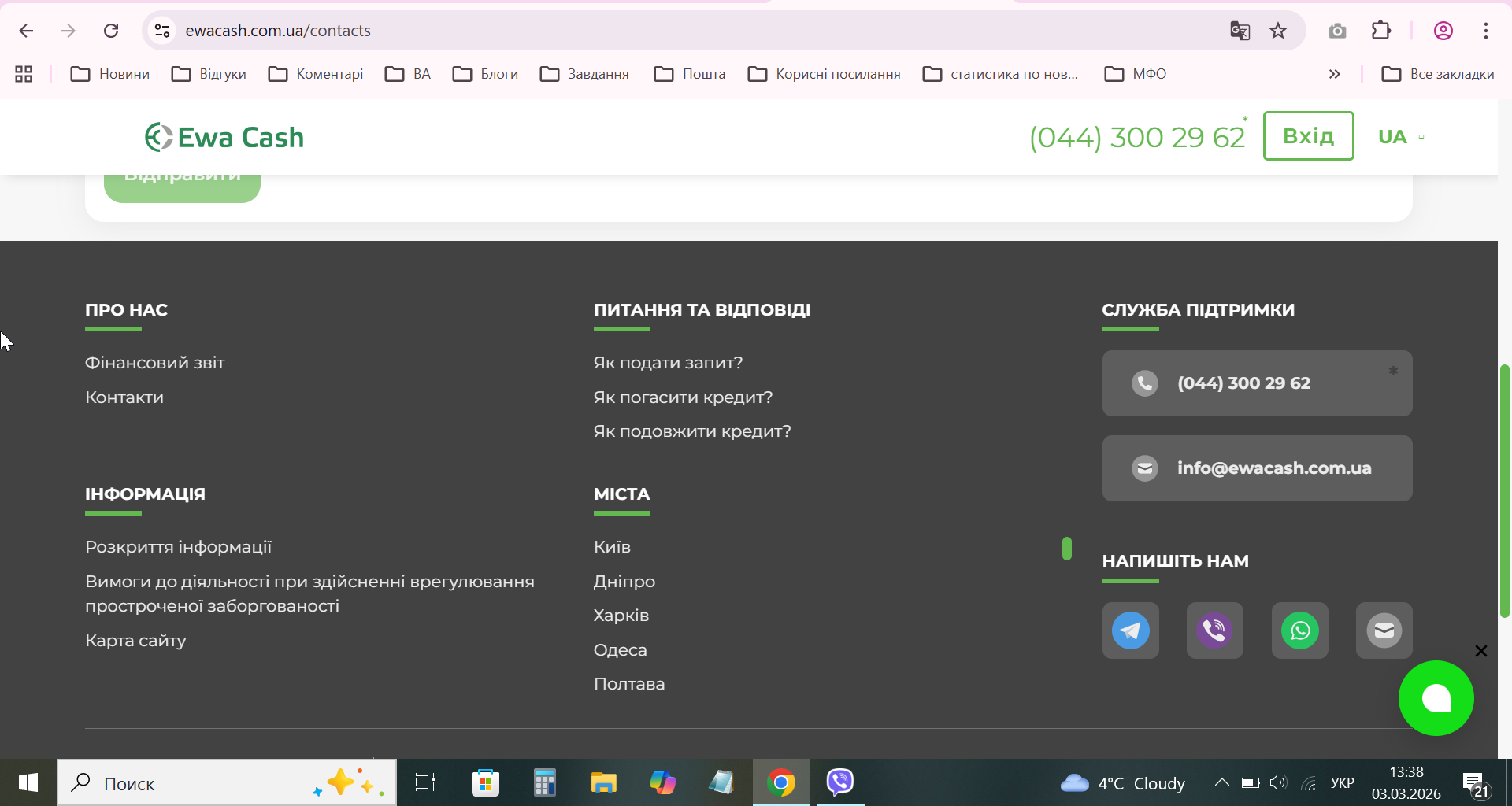This screenshot has height=806, width=1512.
Task: Click the Windows taskbar search box
Action: tap(227, 782)
